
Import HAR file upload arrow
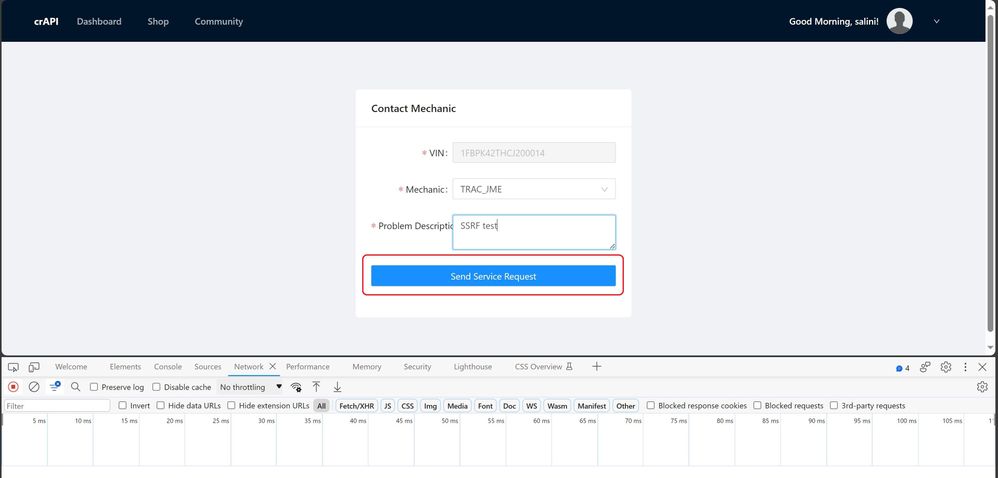point(316,387)
